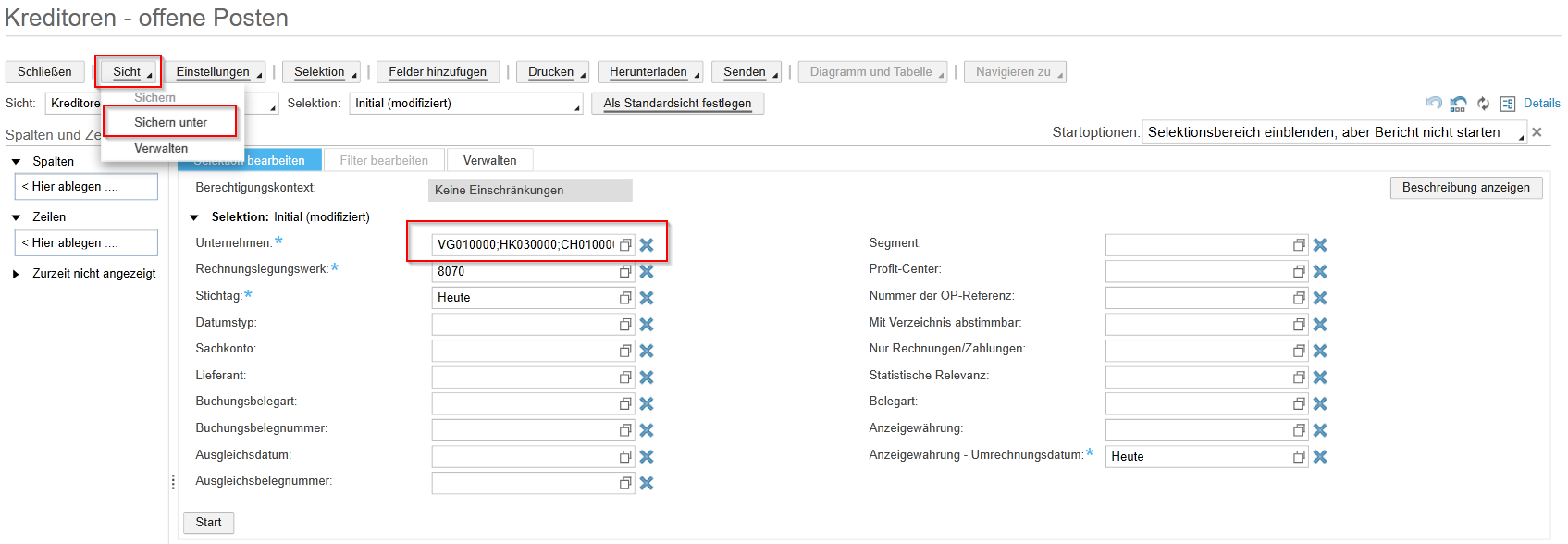
Task: Collapse the Spalten section
Action: click(16, 162)
